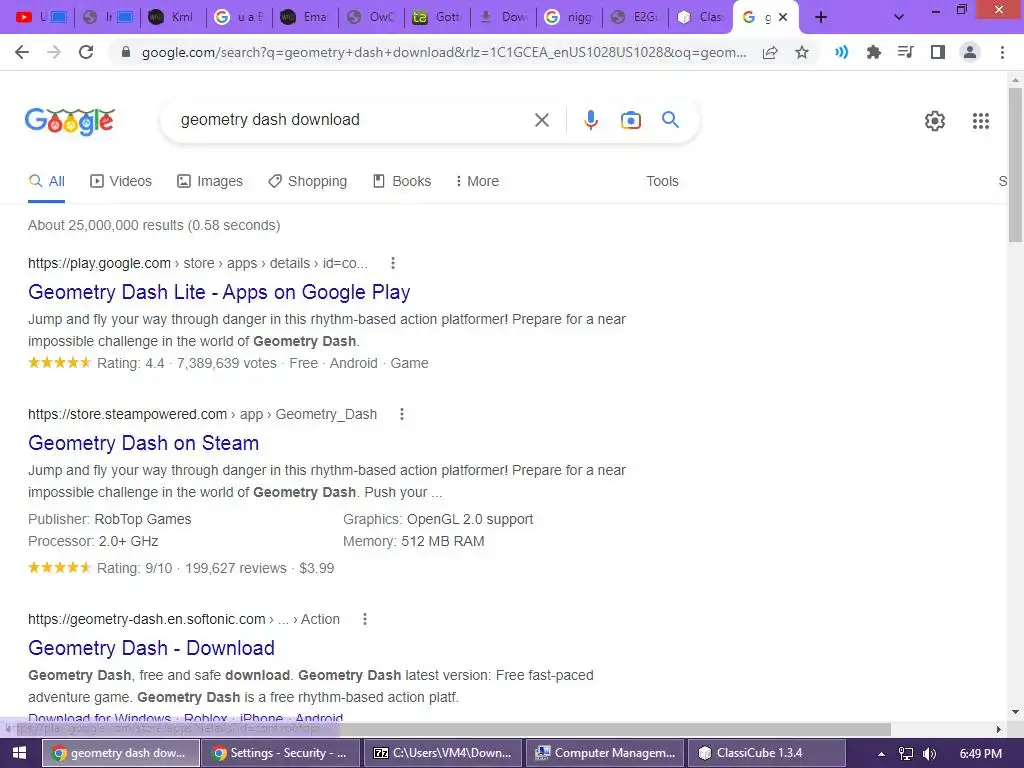The width and height of the screenshot is (1024, 768).
Task: Switch to 7-Zip Downloads taskbar window
Action: 442,753
